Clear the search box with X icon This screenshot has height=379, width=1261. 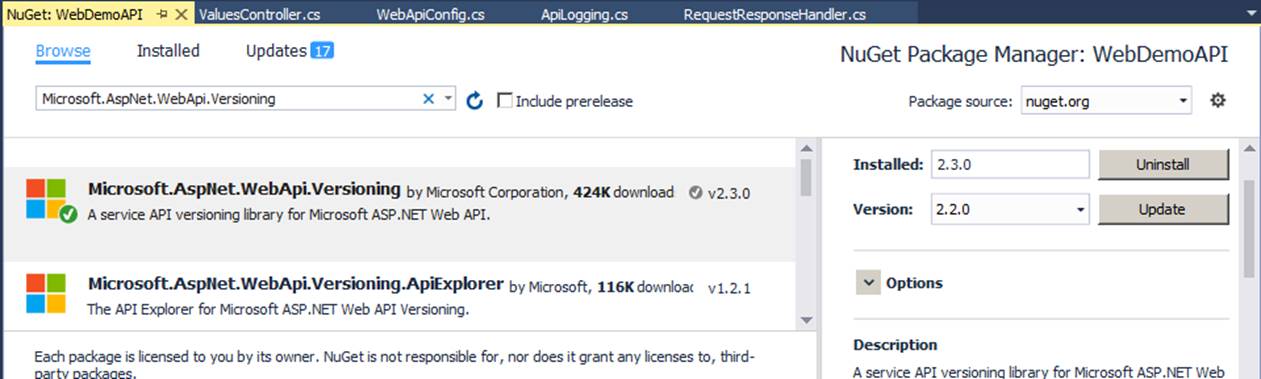pos(429,99)
